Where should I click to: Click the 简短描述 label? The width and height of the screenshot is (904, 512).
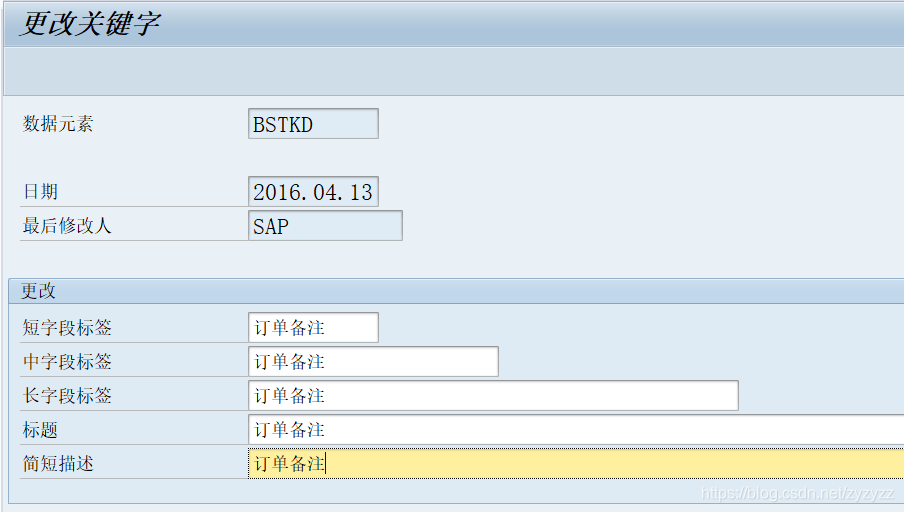coord(58,464)
